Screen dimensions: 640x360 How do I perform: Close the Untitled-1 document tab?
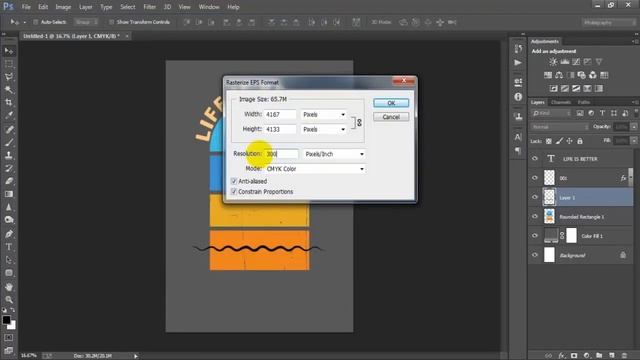[x=127, y=36]
